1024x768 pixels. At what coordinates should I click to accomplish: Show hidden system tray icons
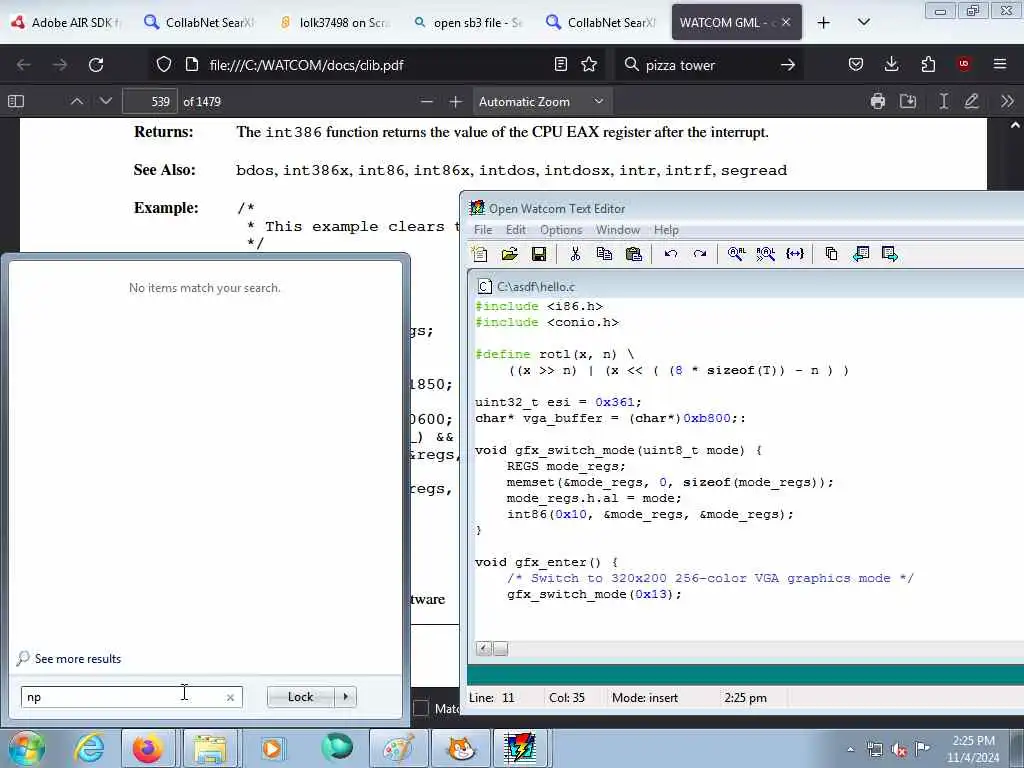coord(850,749)
